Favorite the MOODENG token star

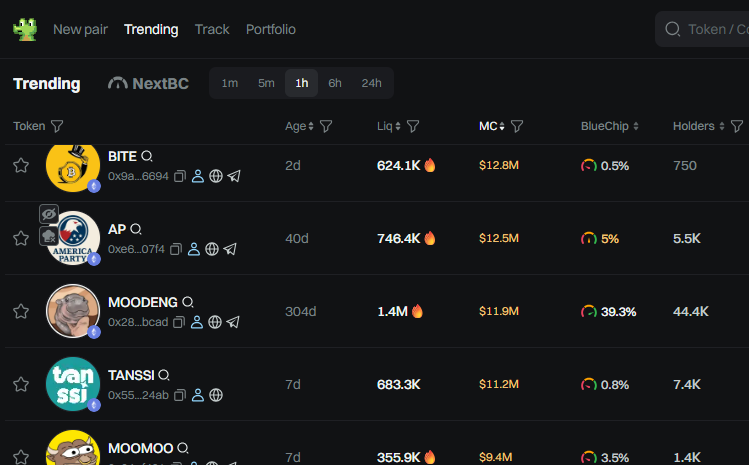(x=21, y=311)
